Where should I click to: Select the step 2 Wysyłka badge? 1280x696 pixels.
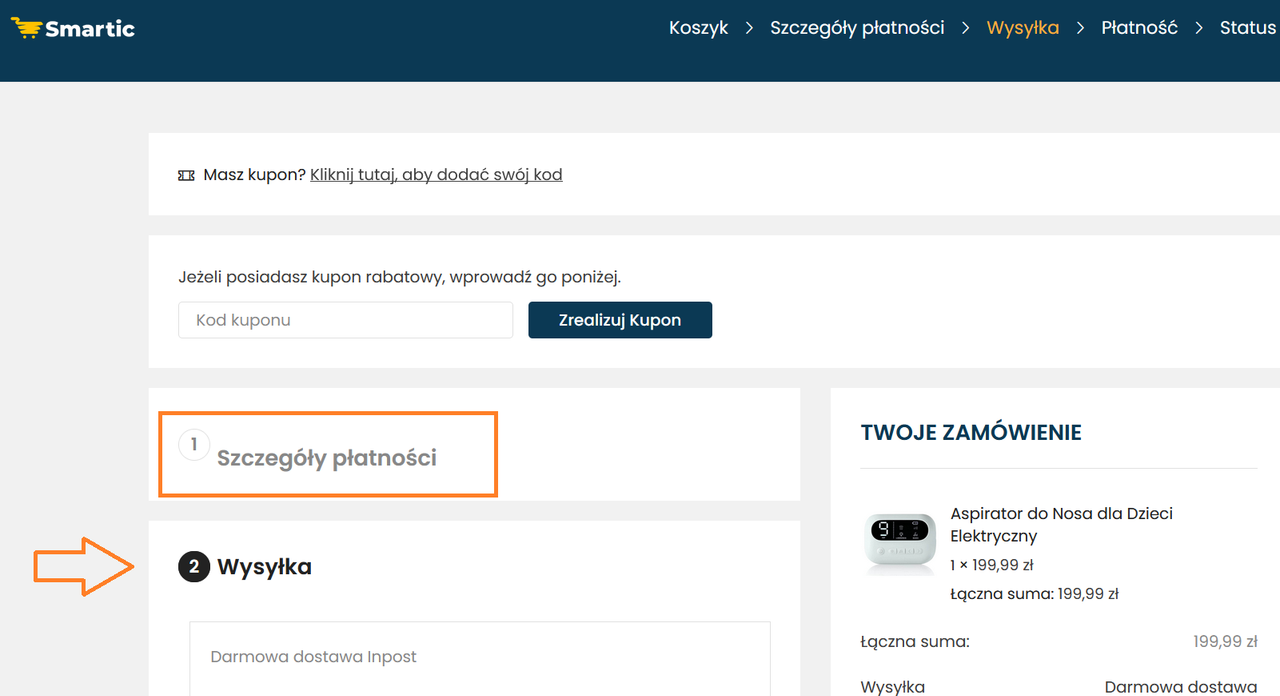click(x=194, y=567)
